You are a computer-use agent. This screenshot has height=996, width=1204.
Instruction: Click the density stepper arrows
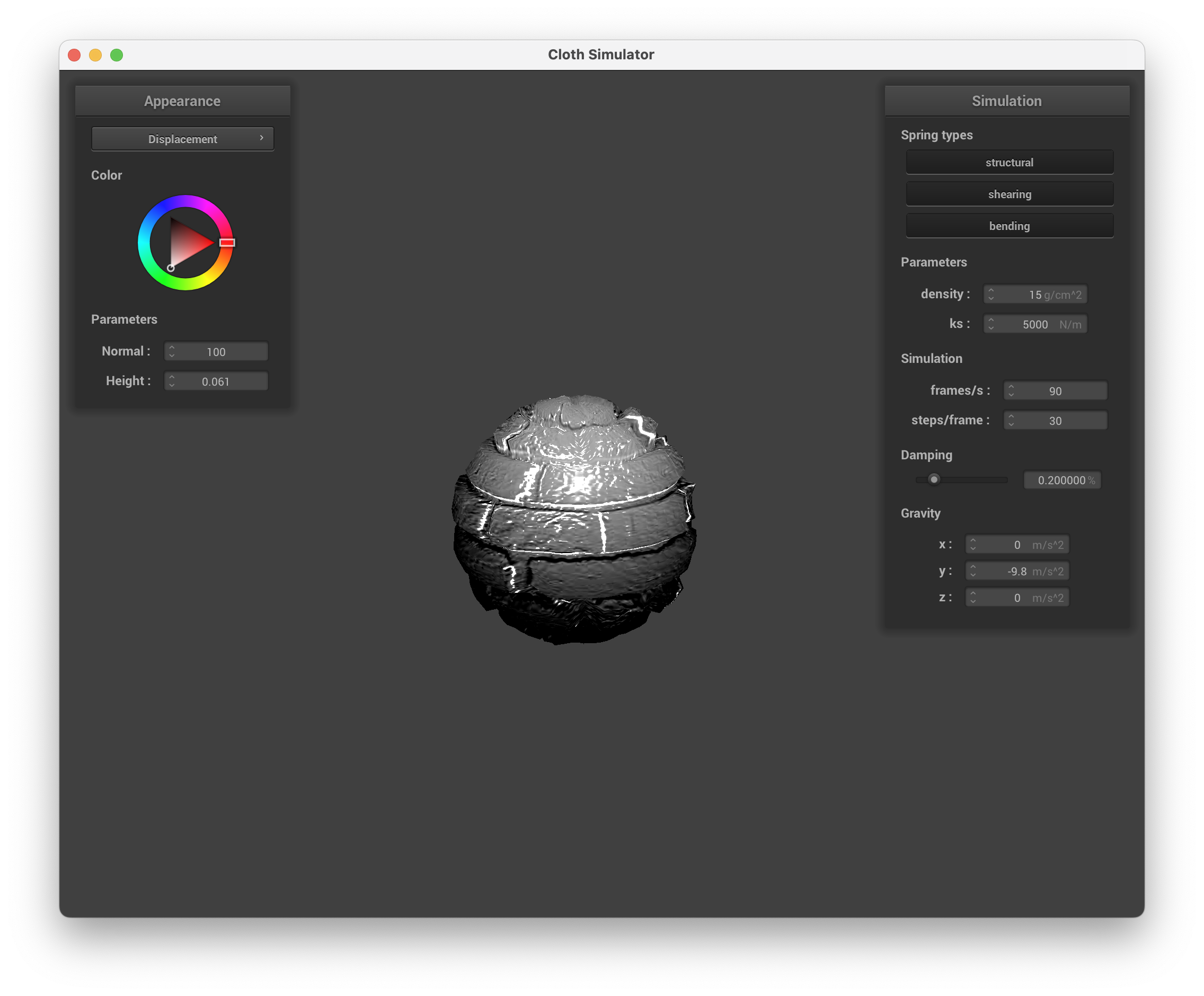coord(991,295)
